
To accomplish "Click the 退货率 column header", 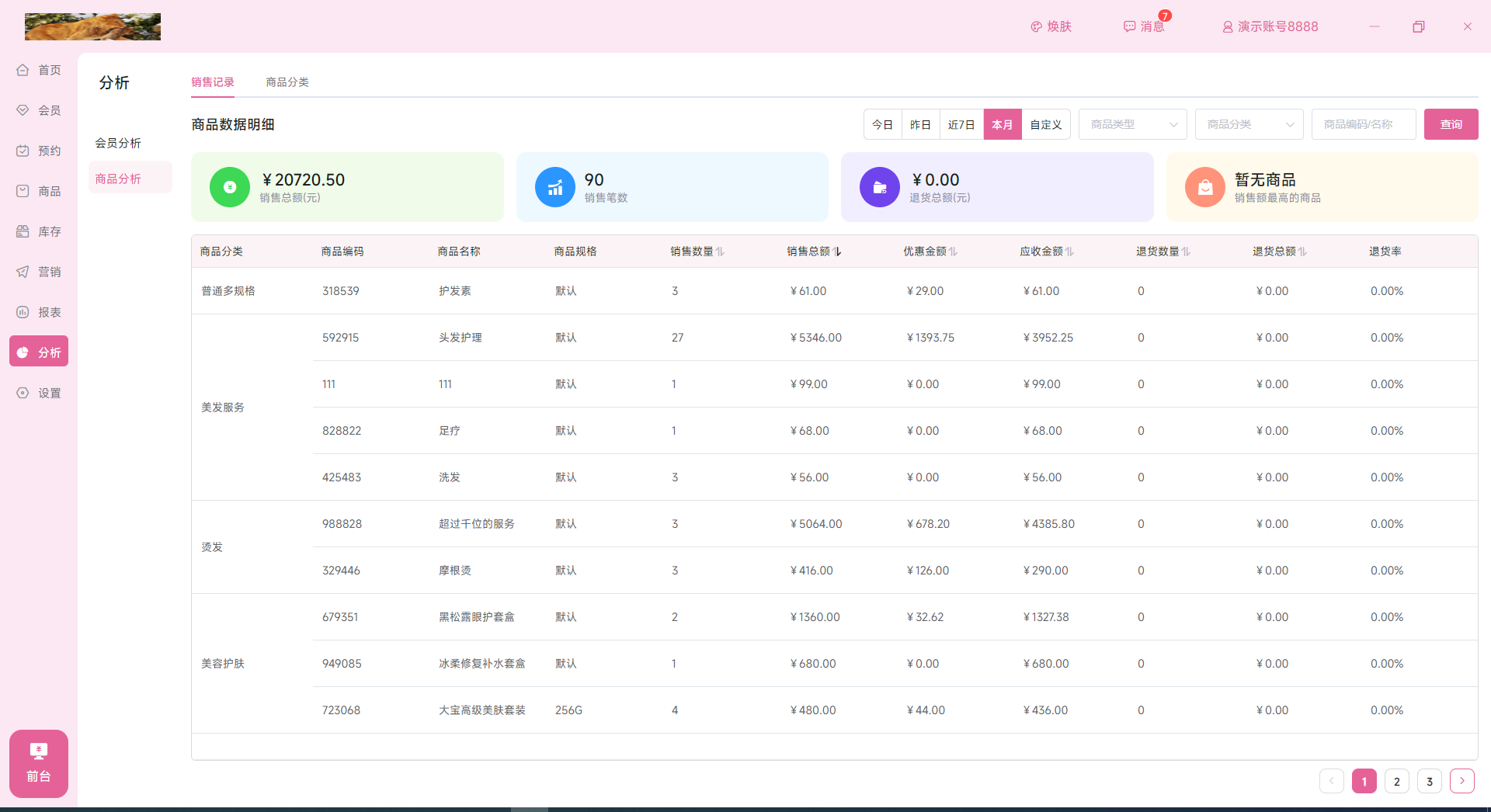I will coord(1385,252).
